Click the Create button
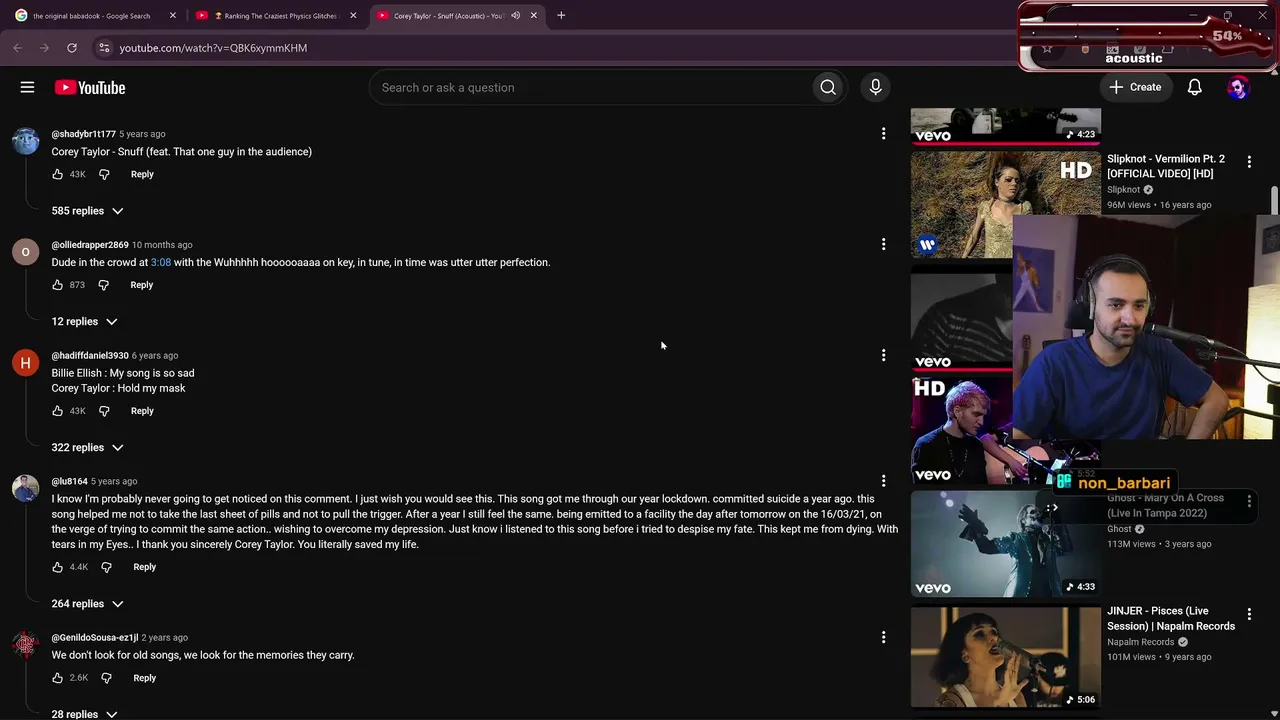 pos(1135,88)
